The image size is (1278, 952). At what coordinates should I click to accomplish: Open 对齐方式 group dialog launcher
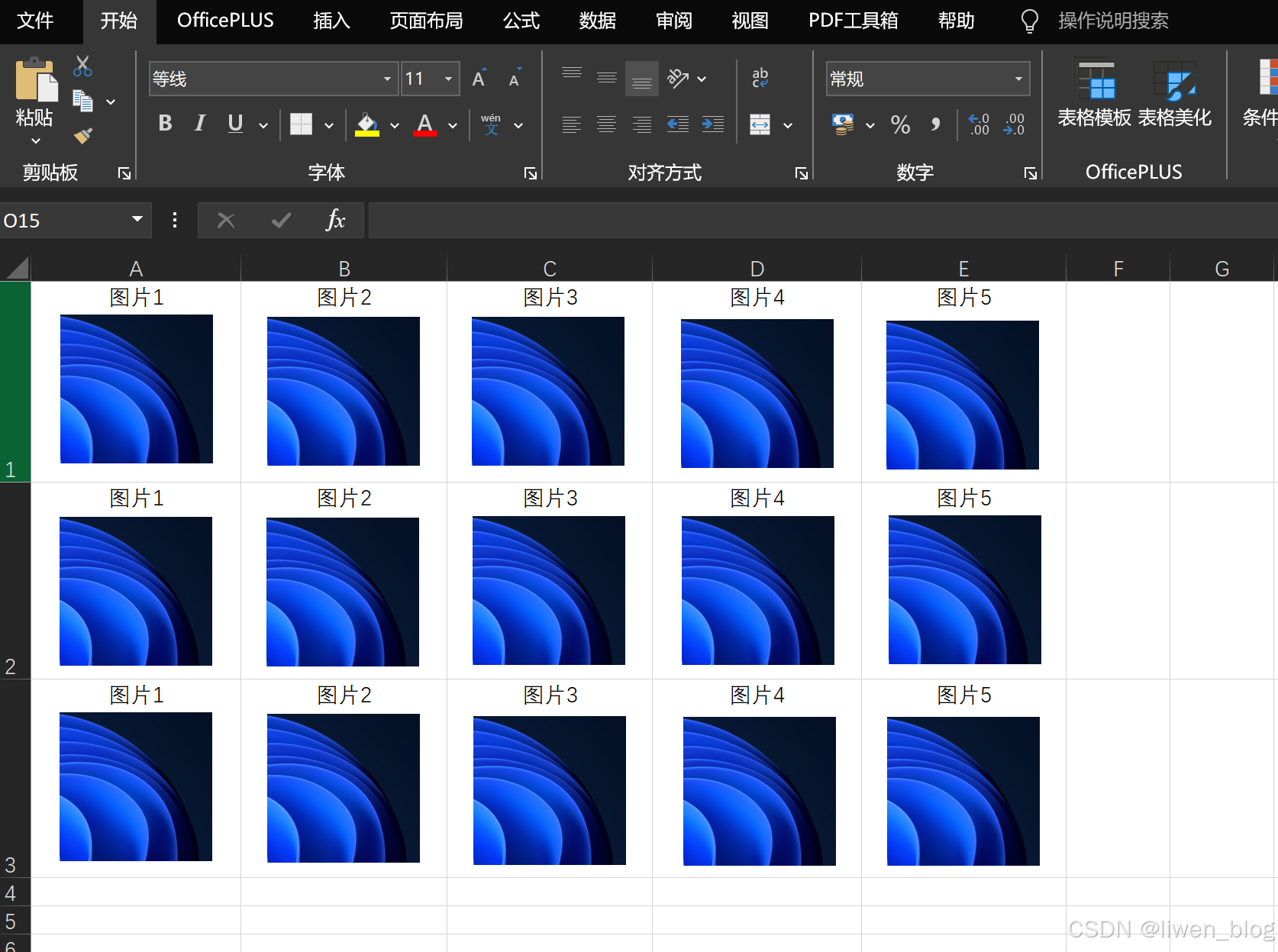[802, 174]
